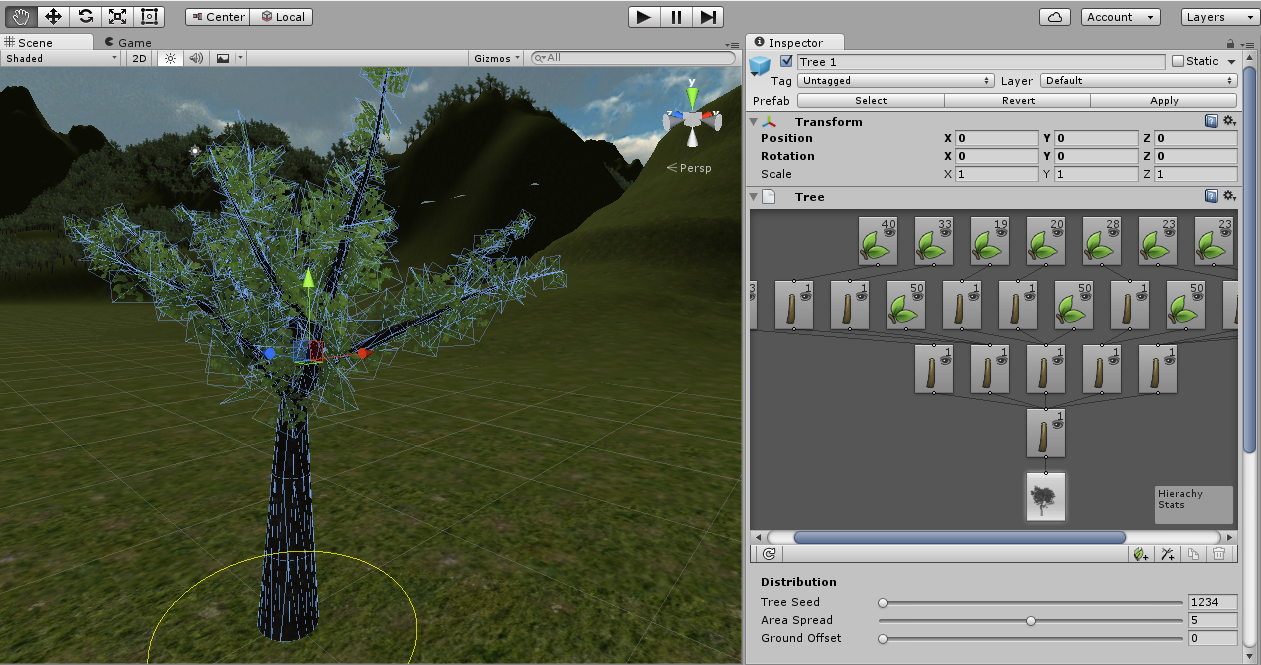
Task: Hide the leaf group numbered 40
Action: [x=889, y=232]
